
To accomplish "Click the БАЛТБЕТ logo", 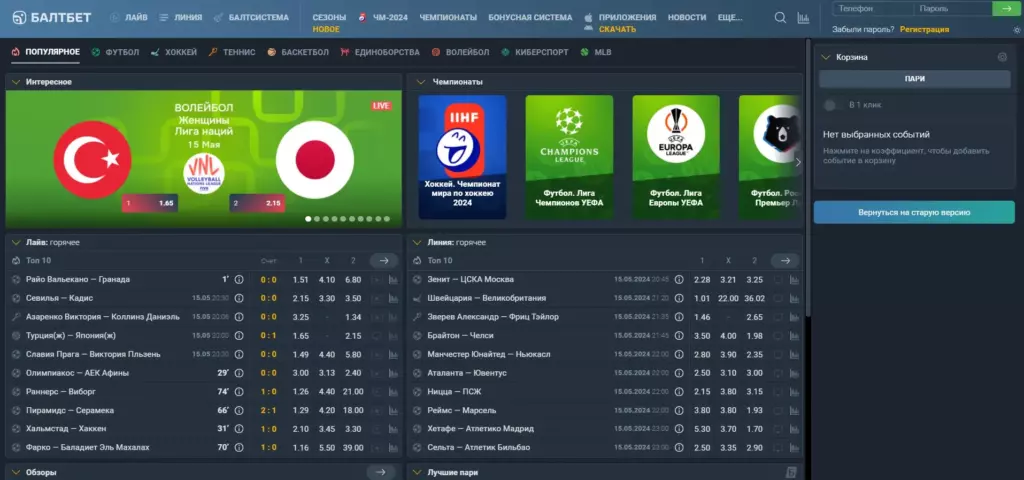I will coord(52,18).
